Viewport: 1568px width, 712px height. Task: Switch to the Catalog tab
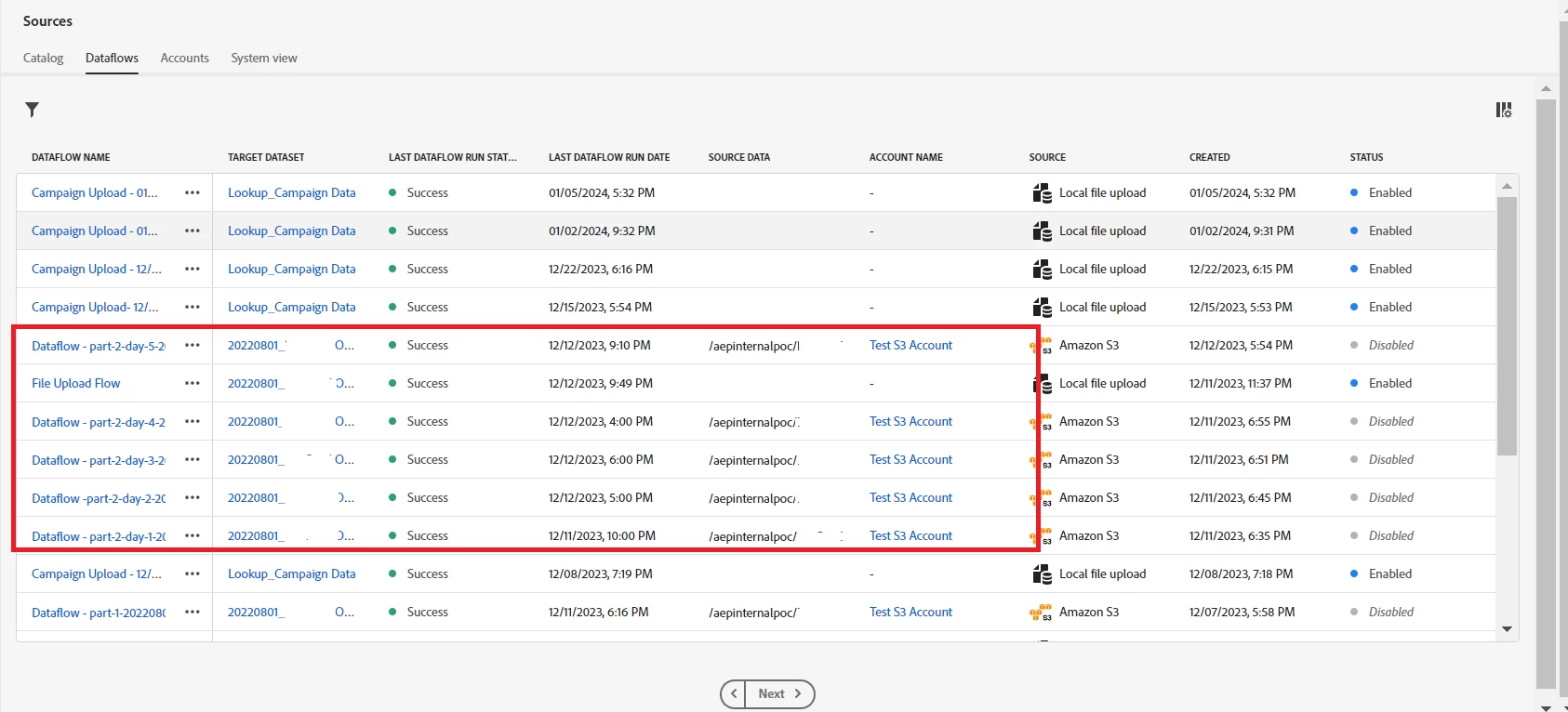pyautogui.click(x=44, y=58)
